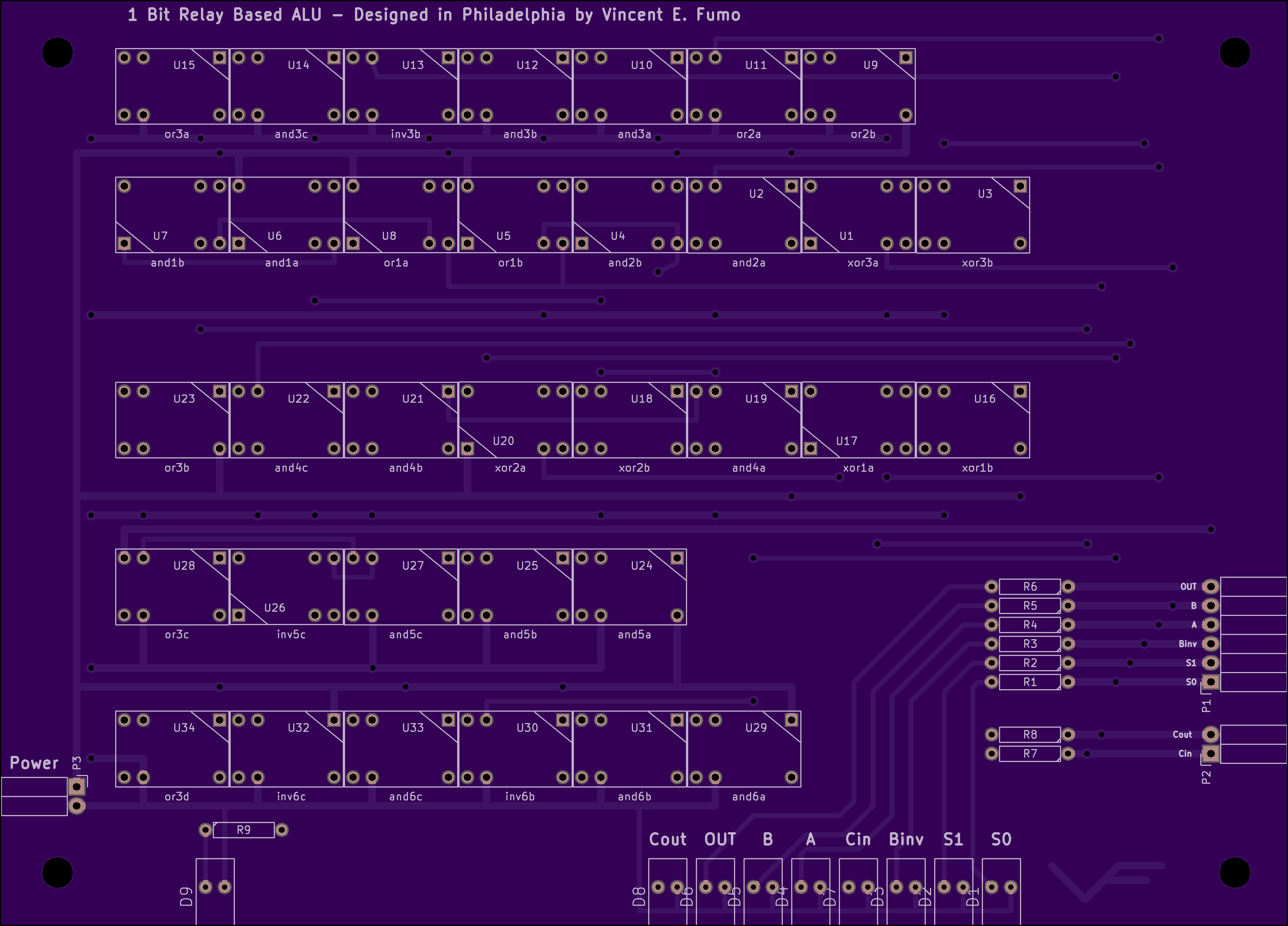Click the and3b gate label
This screenshot has width=1288, height=926.
pyautogui.click(x=520, y=135)
